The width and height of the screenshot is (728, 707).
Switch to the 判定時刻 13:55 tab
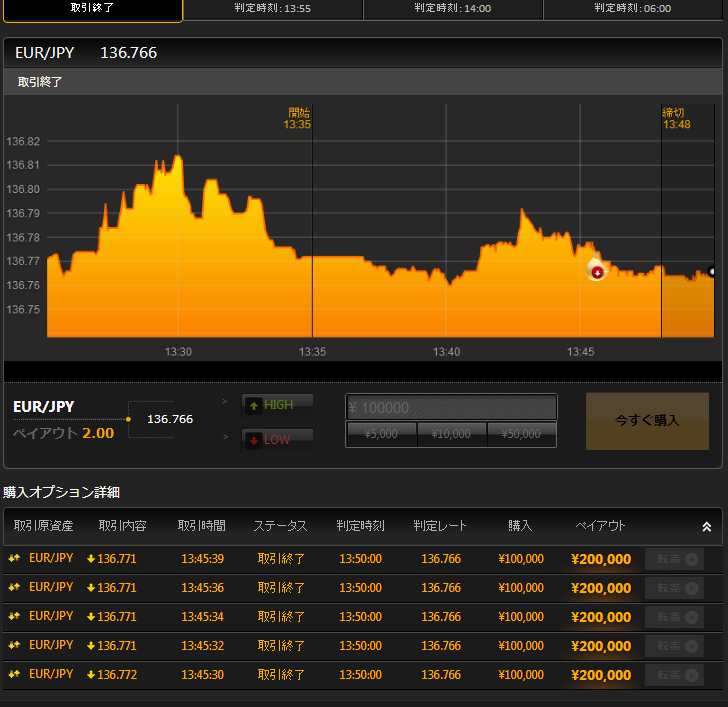click(x=273, y=8)
